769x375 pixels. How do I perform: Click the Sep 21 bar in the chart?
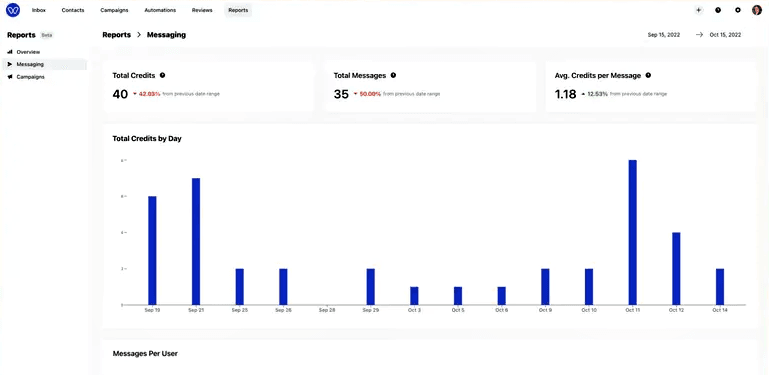(x=196, y=242)
